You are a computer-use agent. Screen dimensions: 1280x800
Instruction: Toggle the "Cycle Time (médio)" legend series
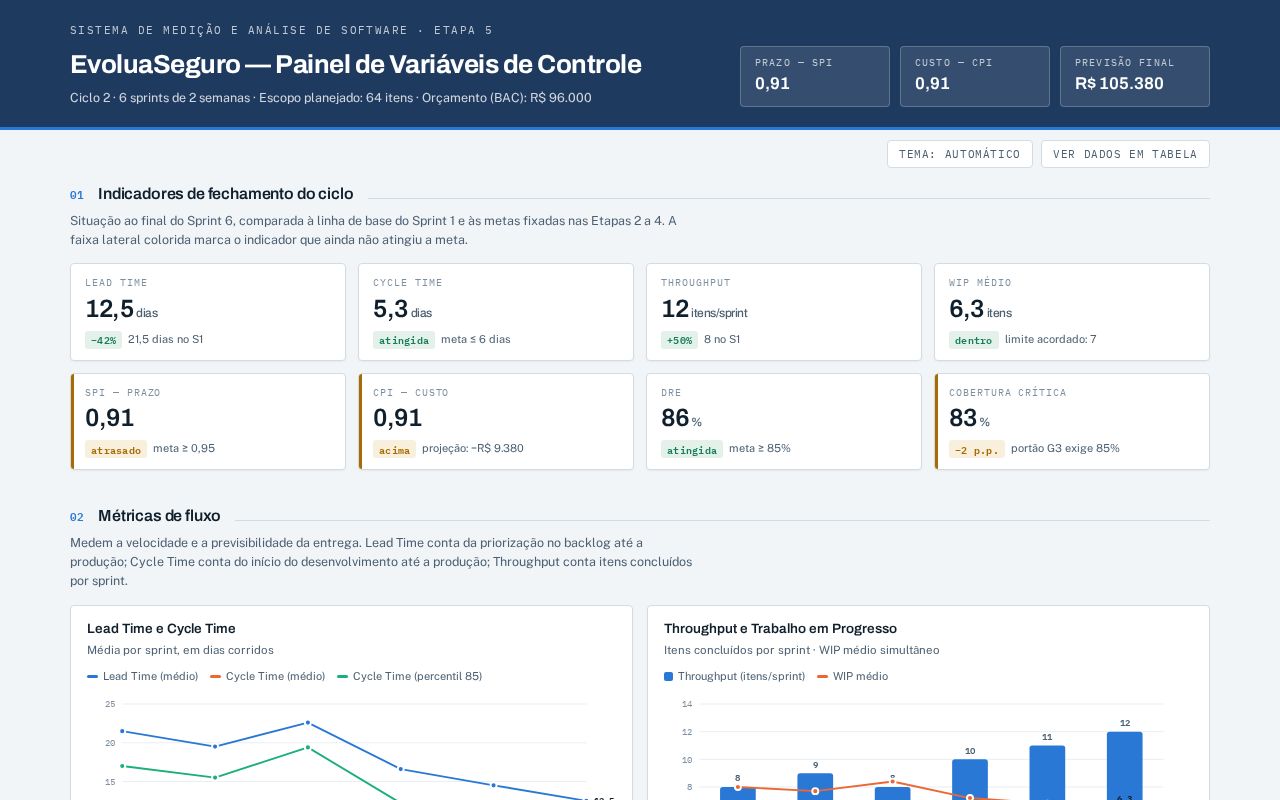pyautogui.click(x=268, y=676)
